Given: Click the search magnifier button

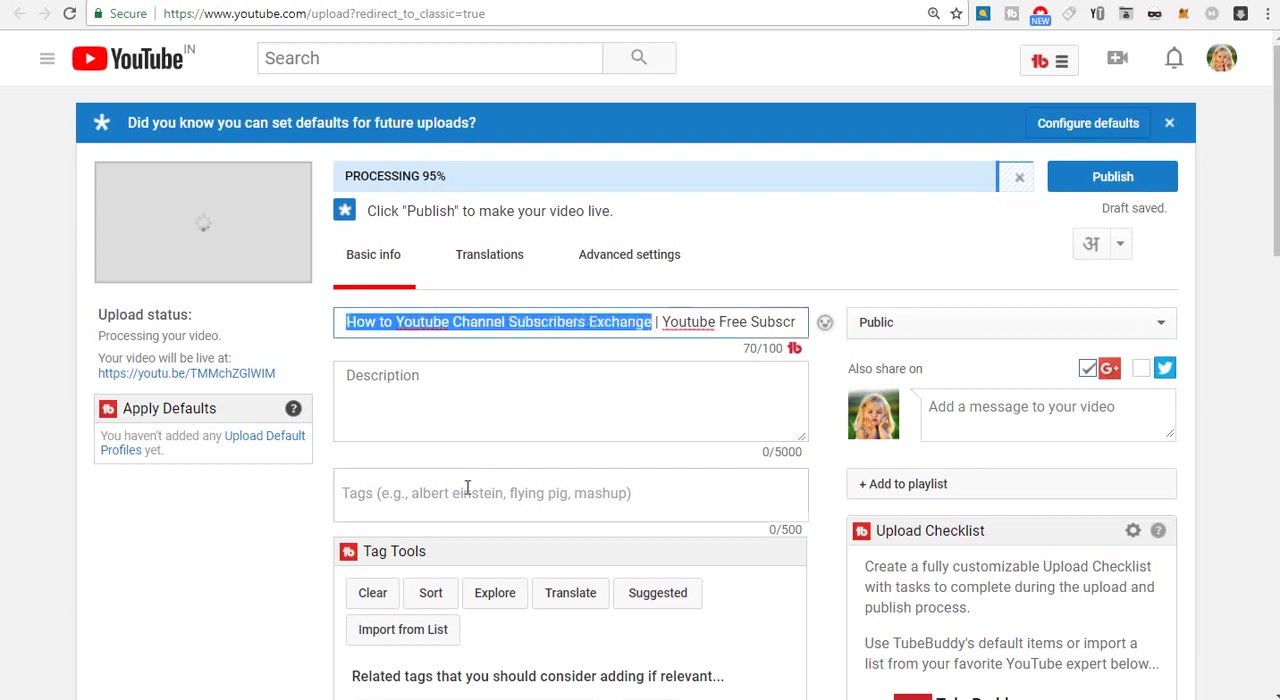Looking at the screenshot, I should coord(639,58).
